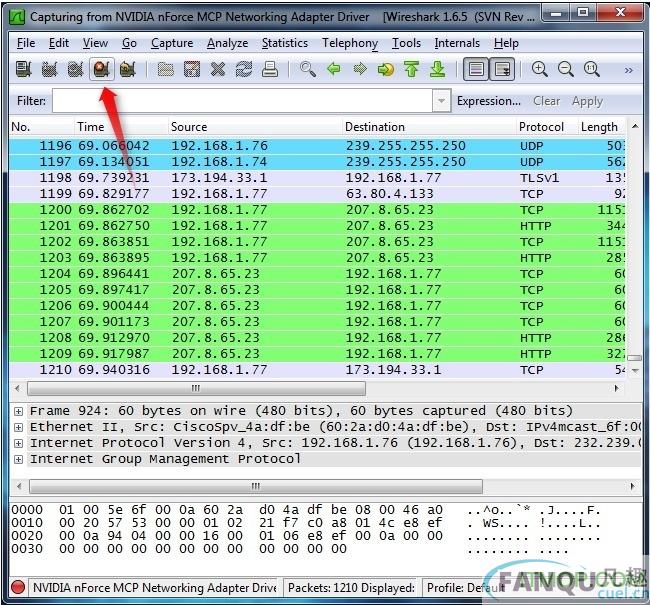Screen dimensions: 650x605
Task: Expand Internet Protocol Version 4 node
Action: pos(18,443)
